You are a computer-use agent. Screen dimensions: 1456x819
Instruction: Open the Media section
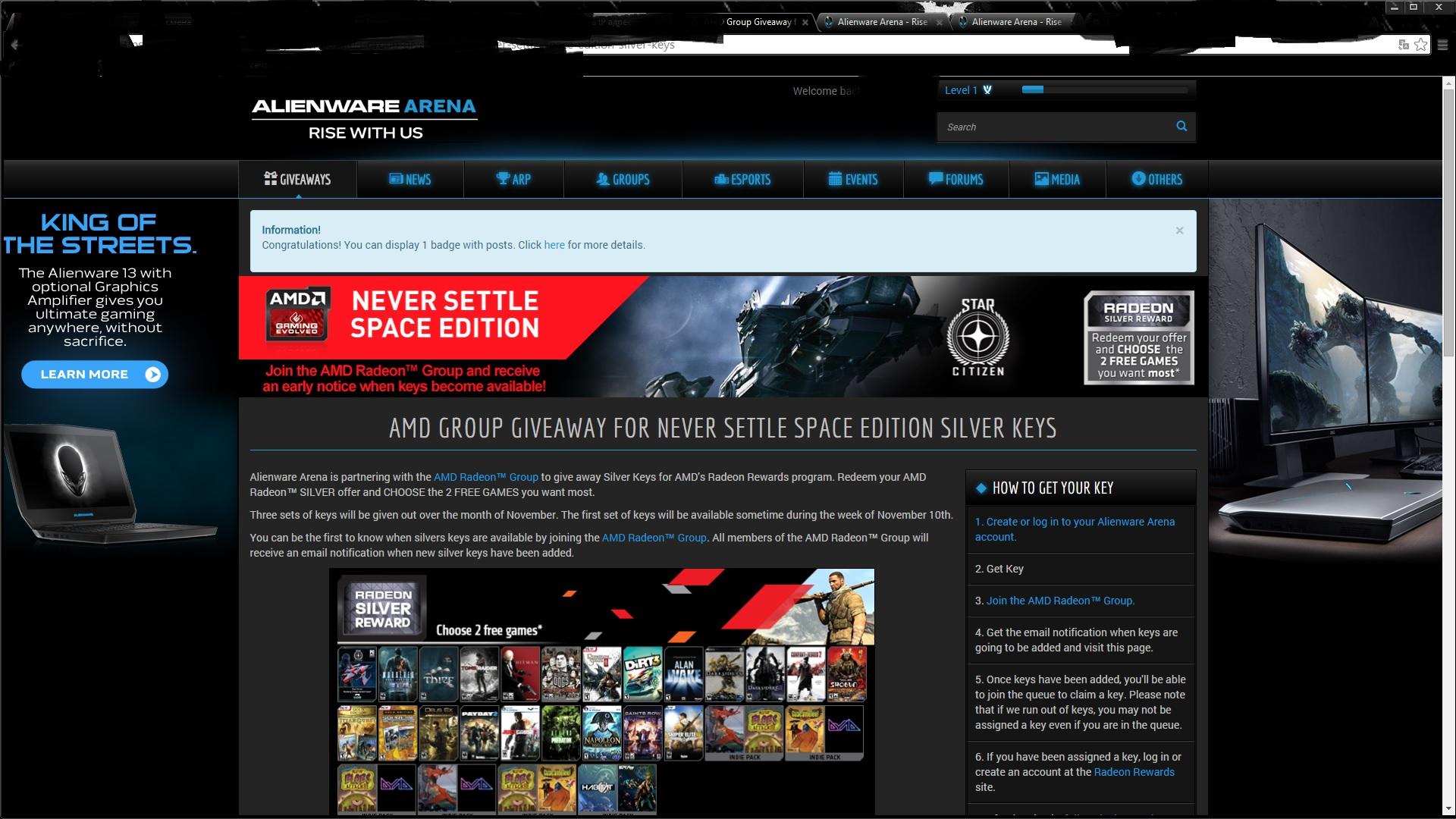[1057, 179]
